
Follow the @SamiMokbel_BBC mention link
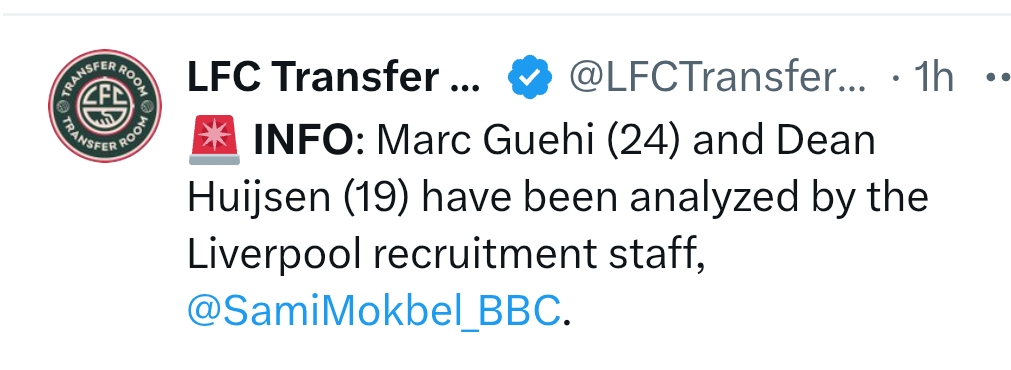point(373,310)
